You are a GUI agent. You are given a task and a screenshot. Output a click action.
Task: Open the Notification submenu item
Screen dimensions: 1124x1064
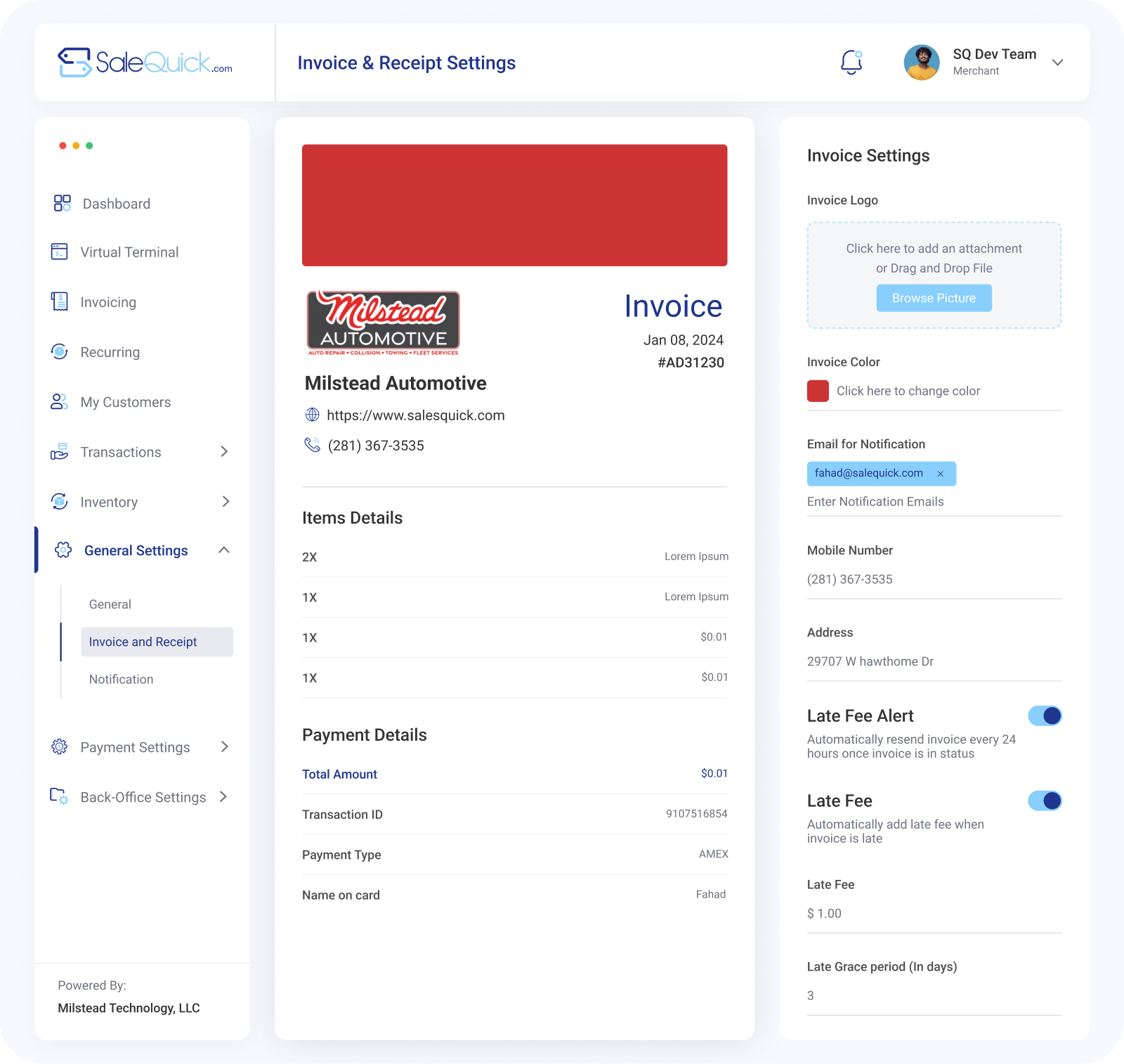(x=121, y=680)
